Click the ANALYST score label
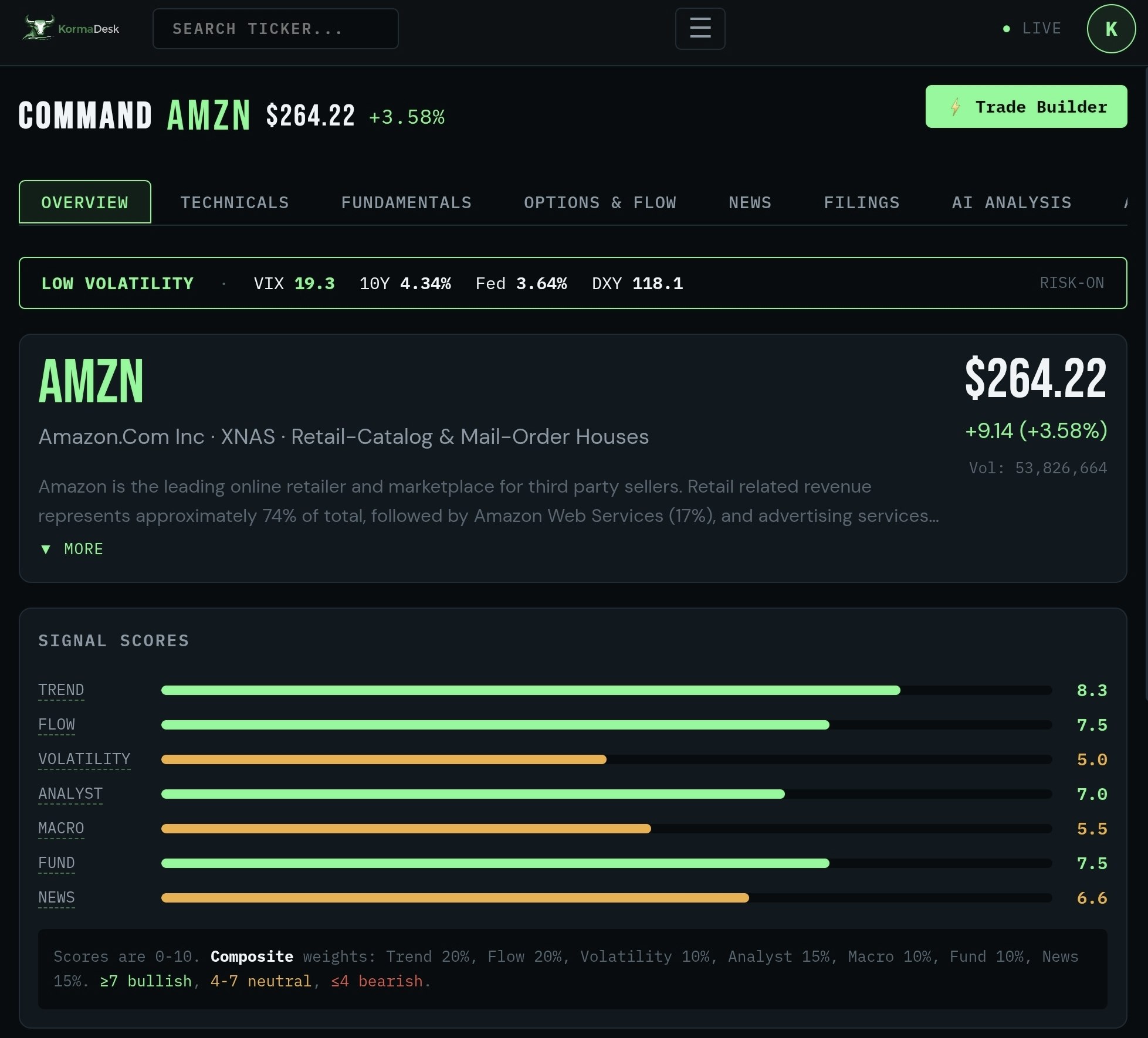 point(70,794)
